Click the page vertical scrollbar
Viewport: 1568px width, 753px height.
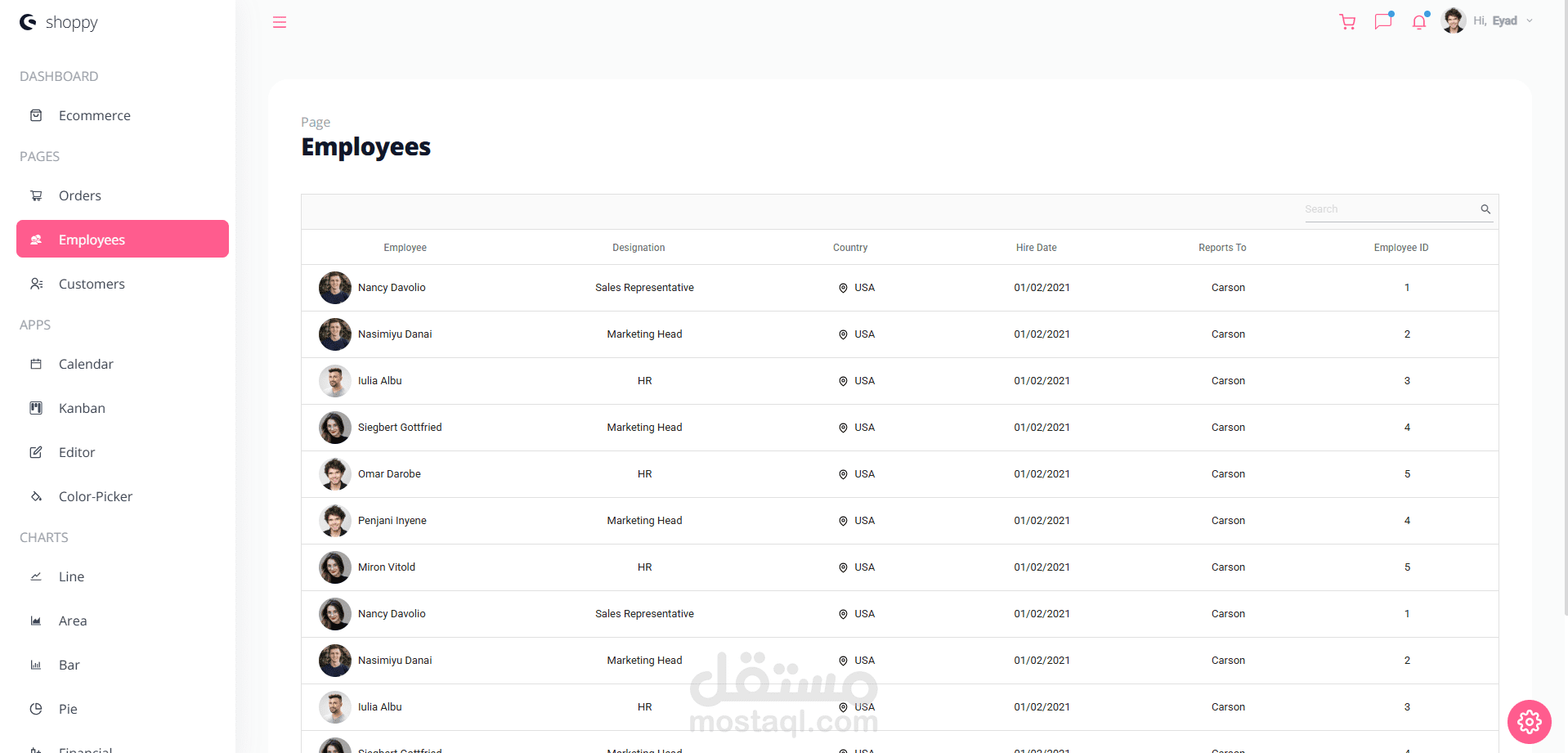(x=1565, y=307)
